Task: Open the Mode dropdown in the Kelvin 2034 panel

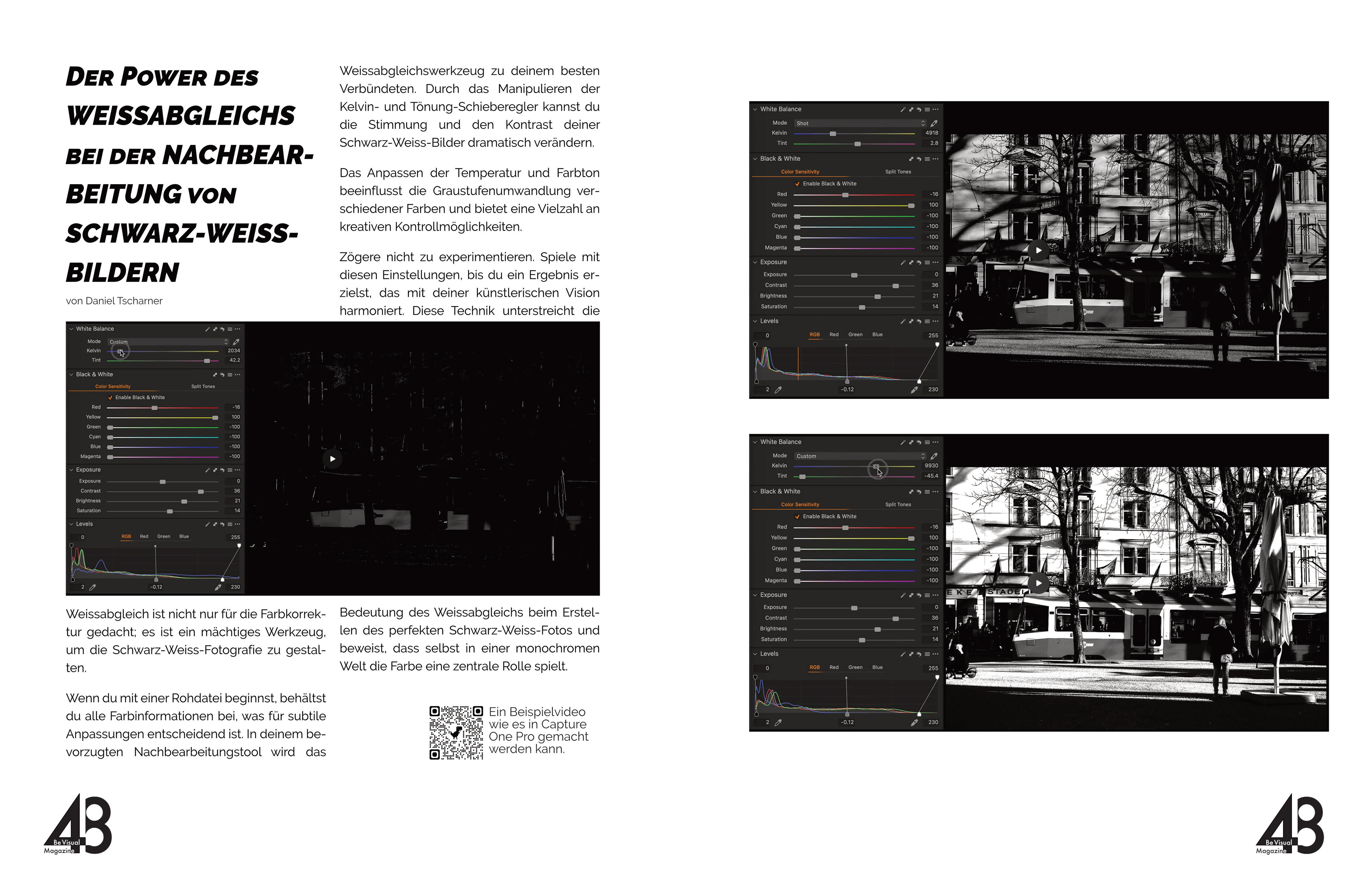Action: click(168, 342)
